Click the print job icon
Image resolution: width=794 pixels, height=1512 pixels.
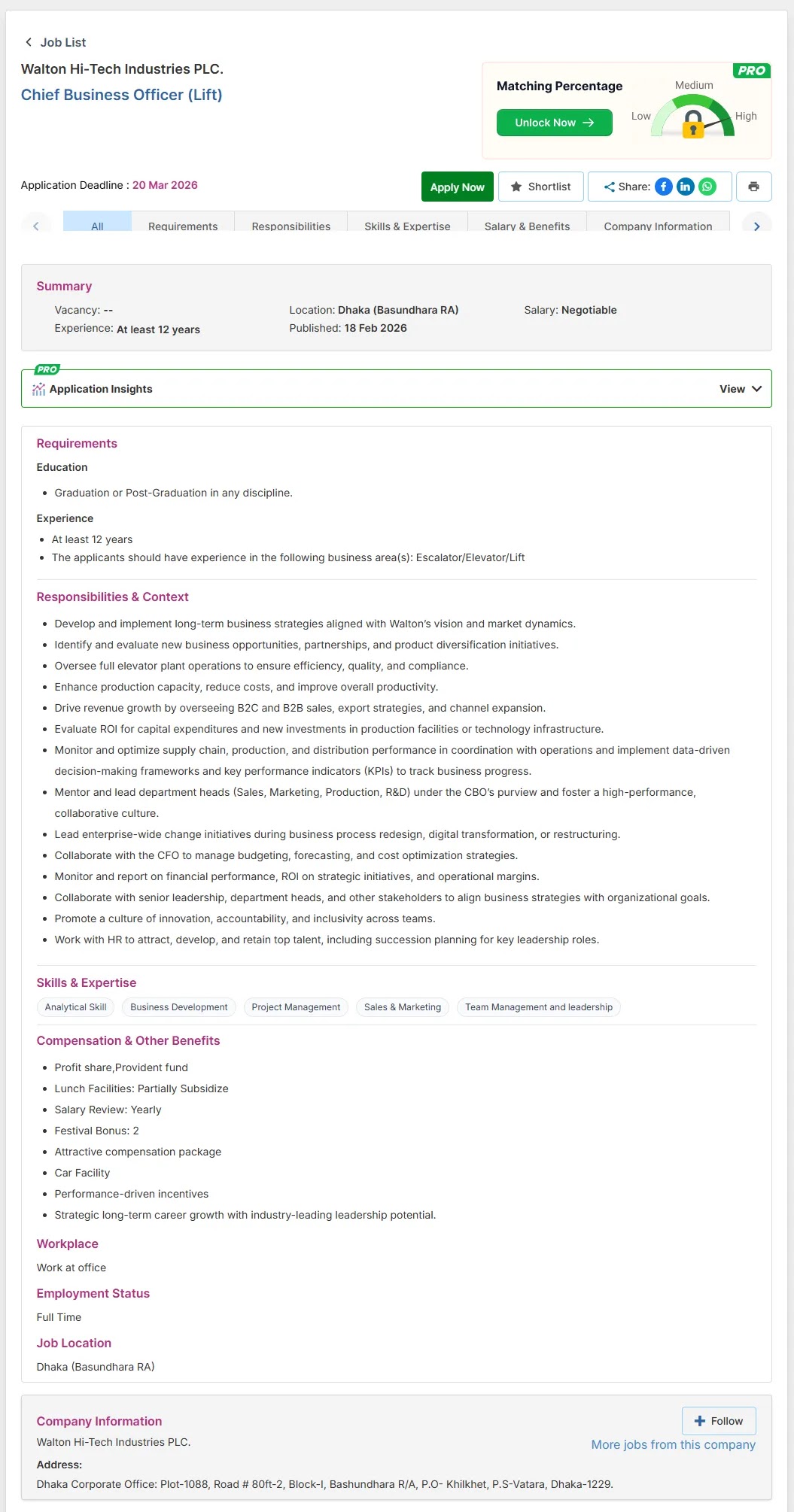pyautogui.click(x=753, y=187)
